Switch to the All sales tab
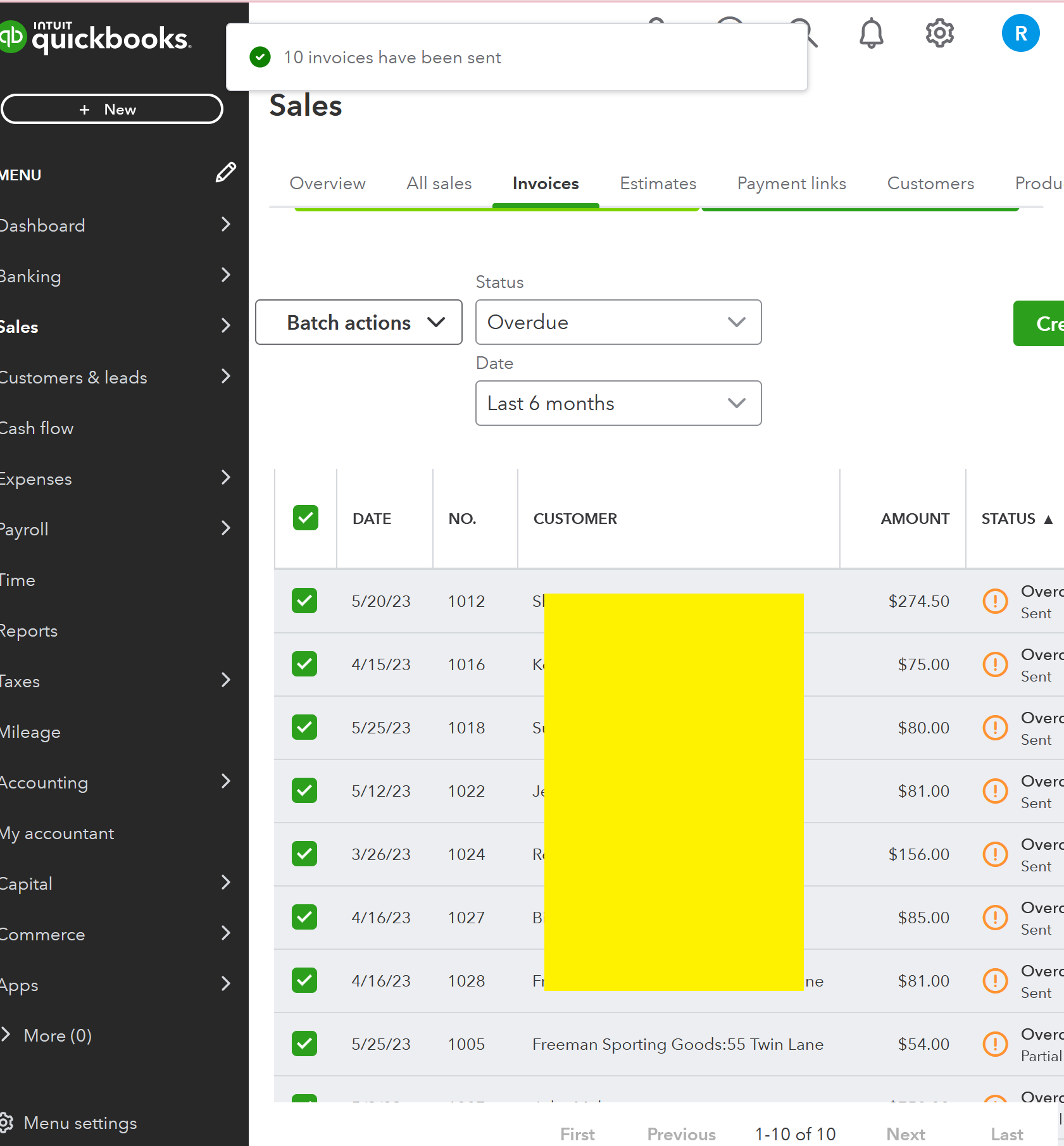The height and width of the screenshot is (1146, 1064). (439, 184)
